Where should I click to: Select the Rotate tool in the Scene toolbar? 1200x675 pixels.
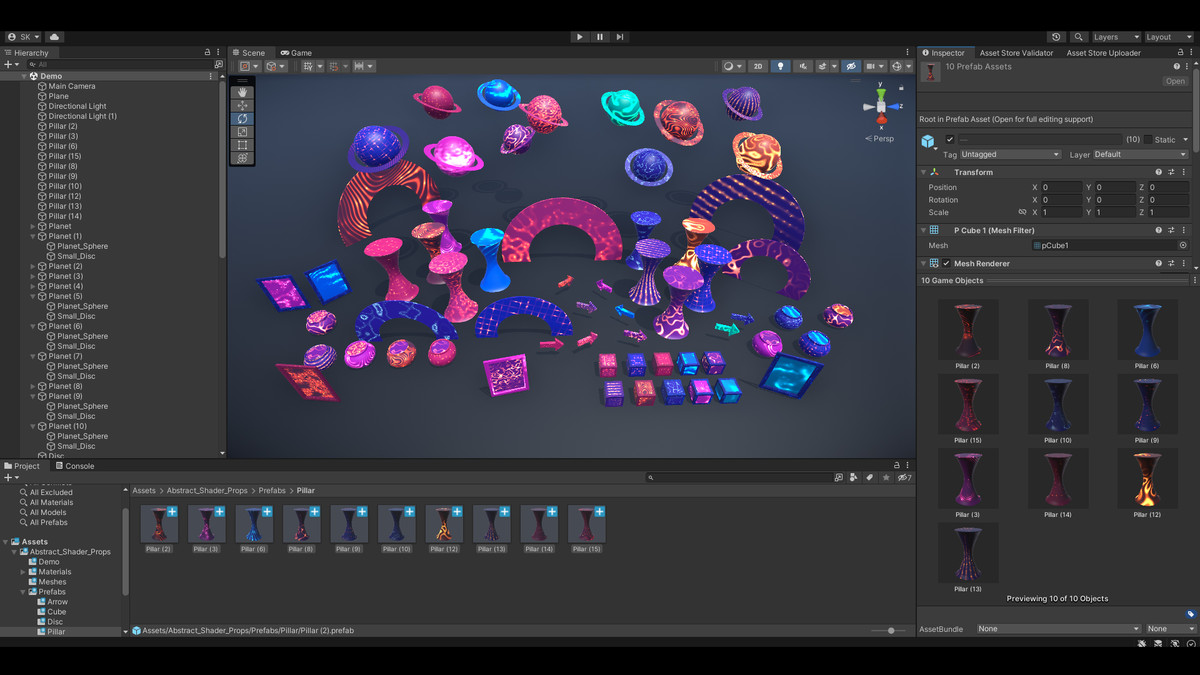click(241, 118)
